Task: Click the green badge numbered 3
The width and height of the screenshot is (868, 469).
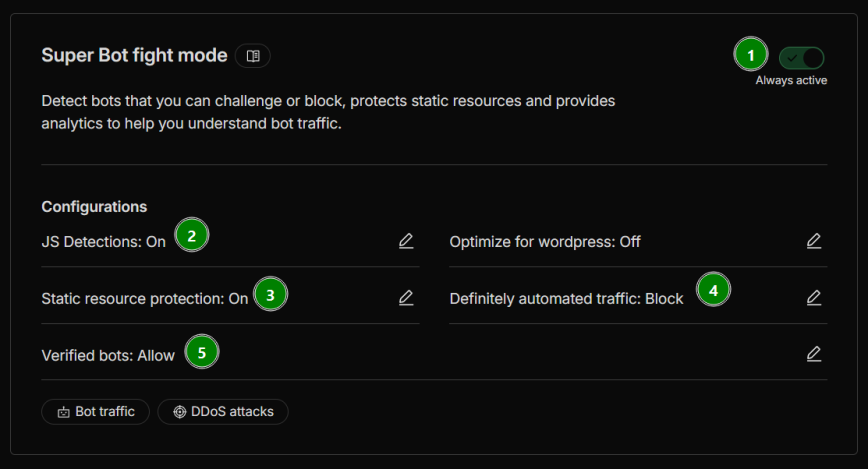Action: coord(270,293)
